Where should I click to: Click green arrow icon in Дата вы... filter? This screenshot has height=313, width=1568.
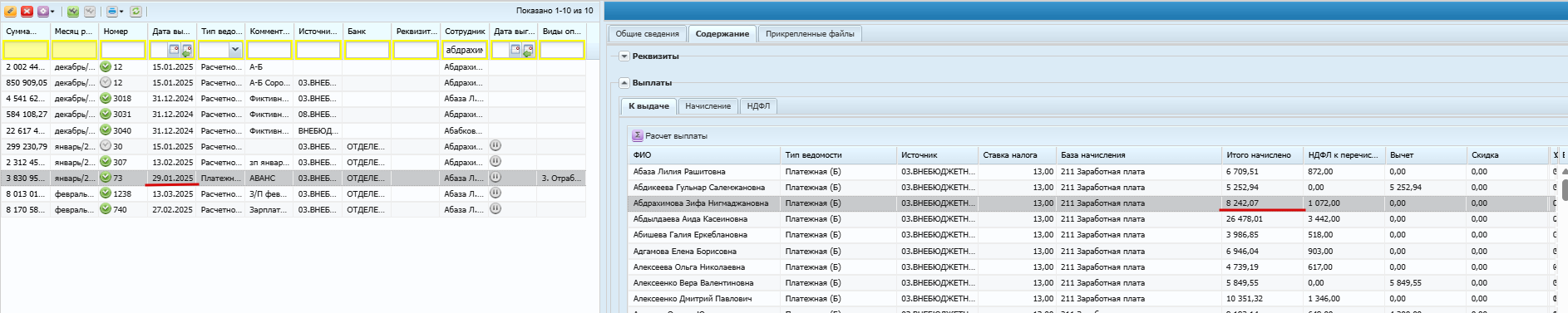click(187, 50)
